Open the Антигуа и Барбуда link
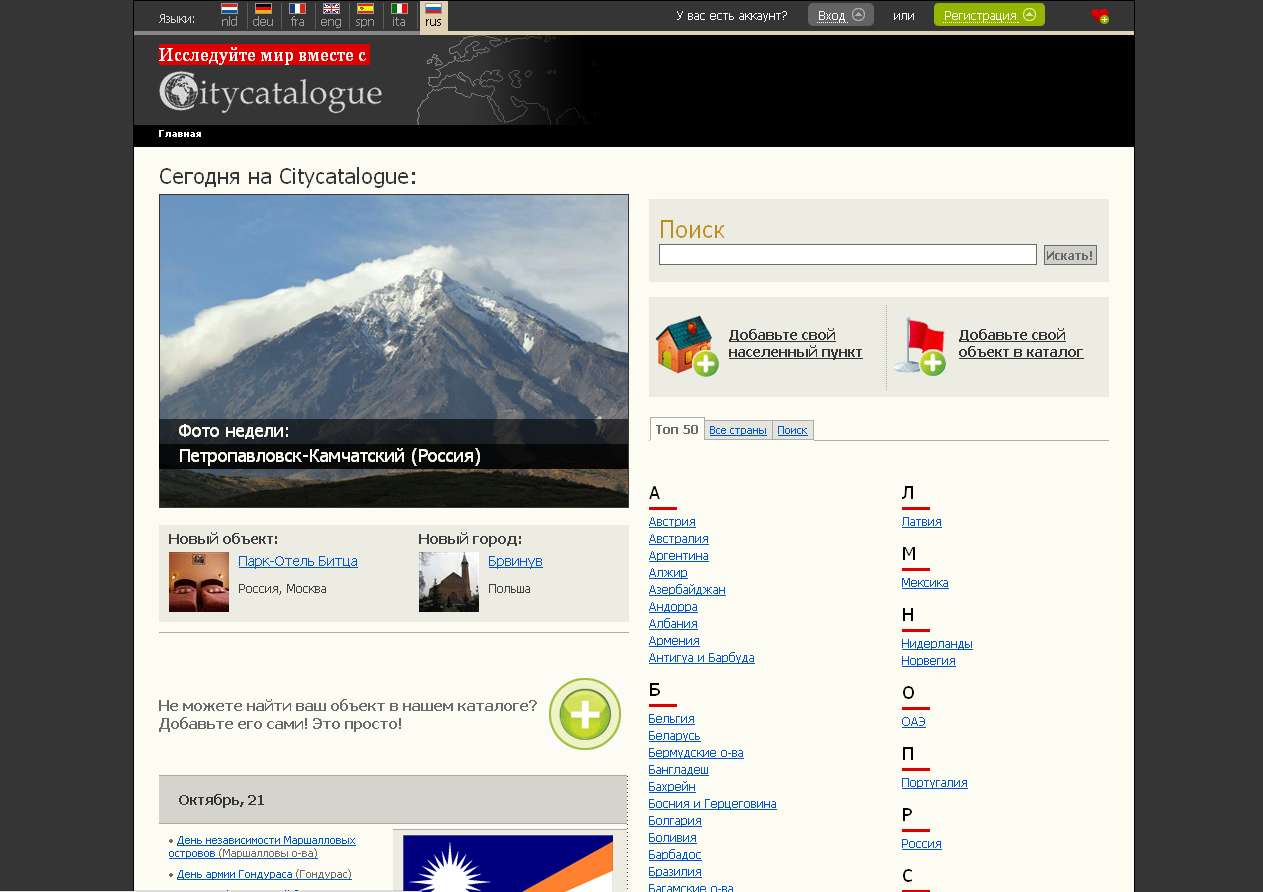The image size is (1263, 892). pyautogui.click(x=701, y=658)
